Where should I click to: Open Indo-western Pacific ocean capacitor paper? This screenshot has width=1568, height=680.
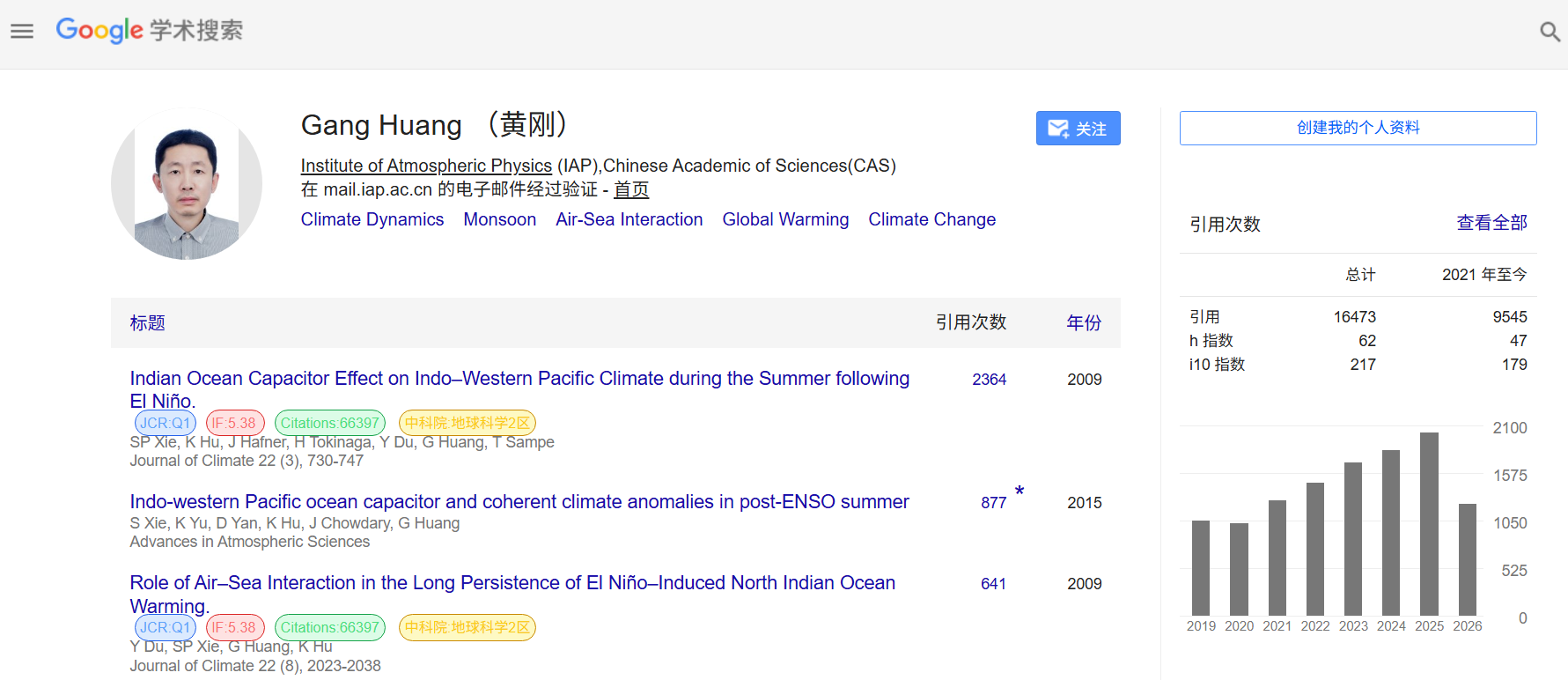coord(519,501)
